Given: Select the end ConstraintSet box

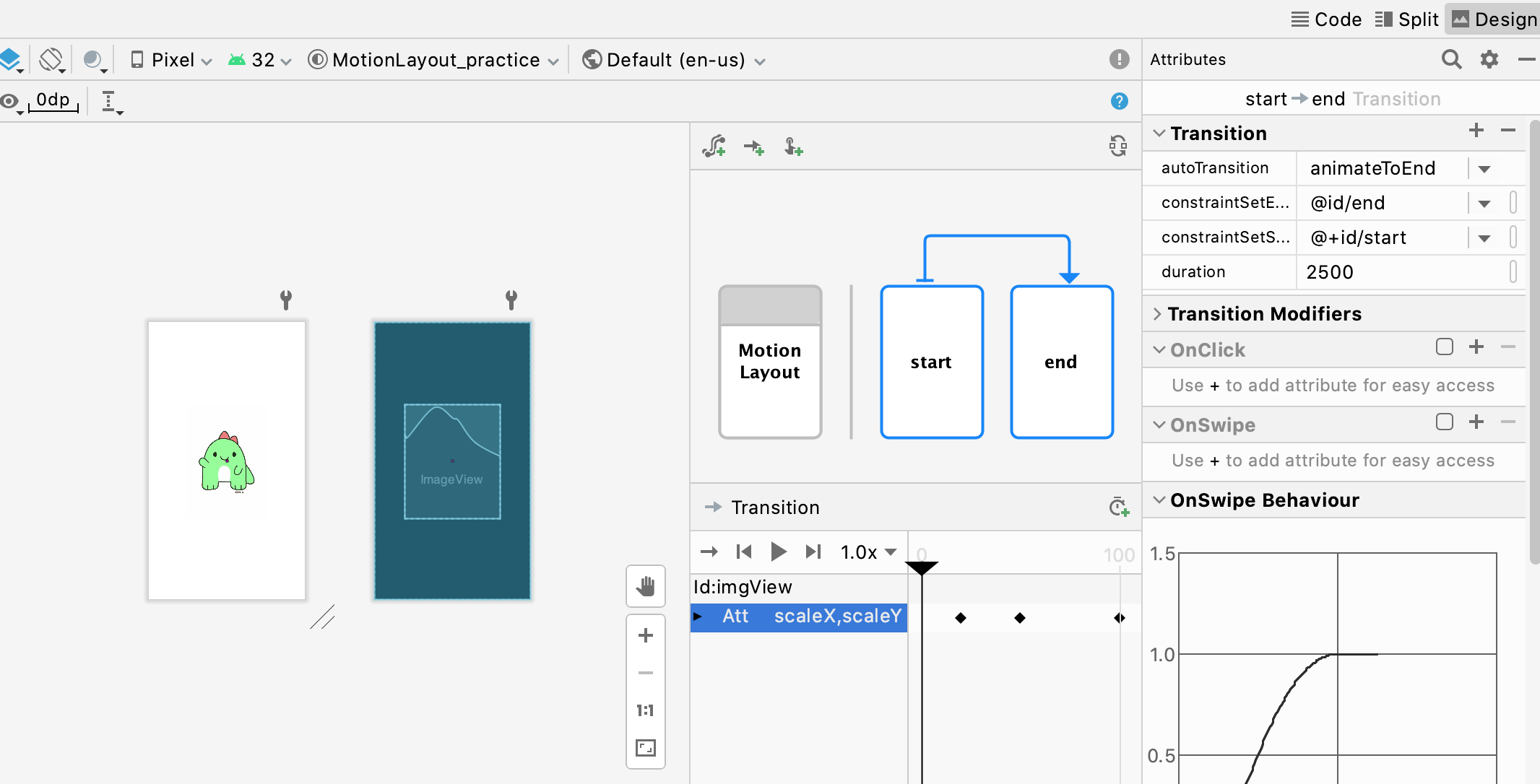Looking at the screenshot, I should (1061, 362).
